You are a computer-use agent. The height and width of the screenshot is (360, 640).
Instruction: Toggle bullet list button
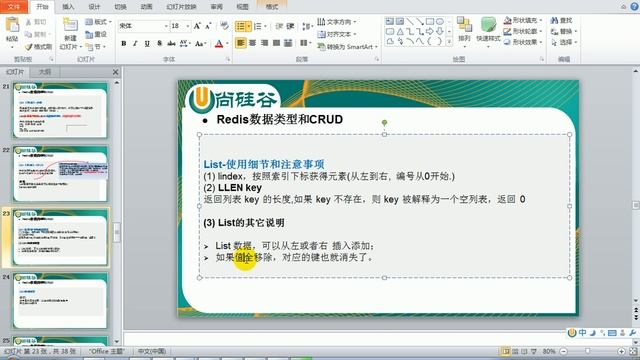point(240,27)
